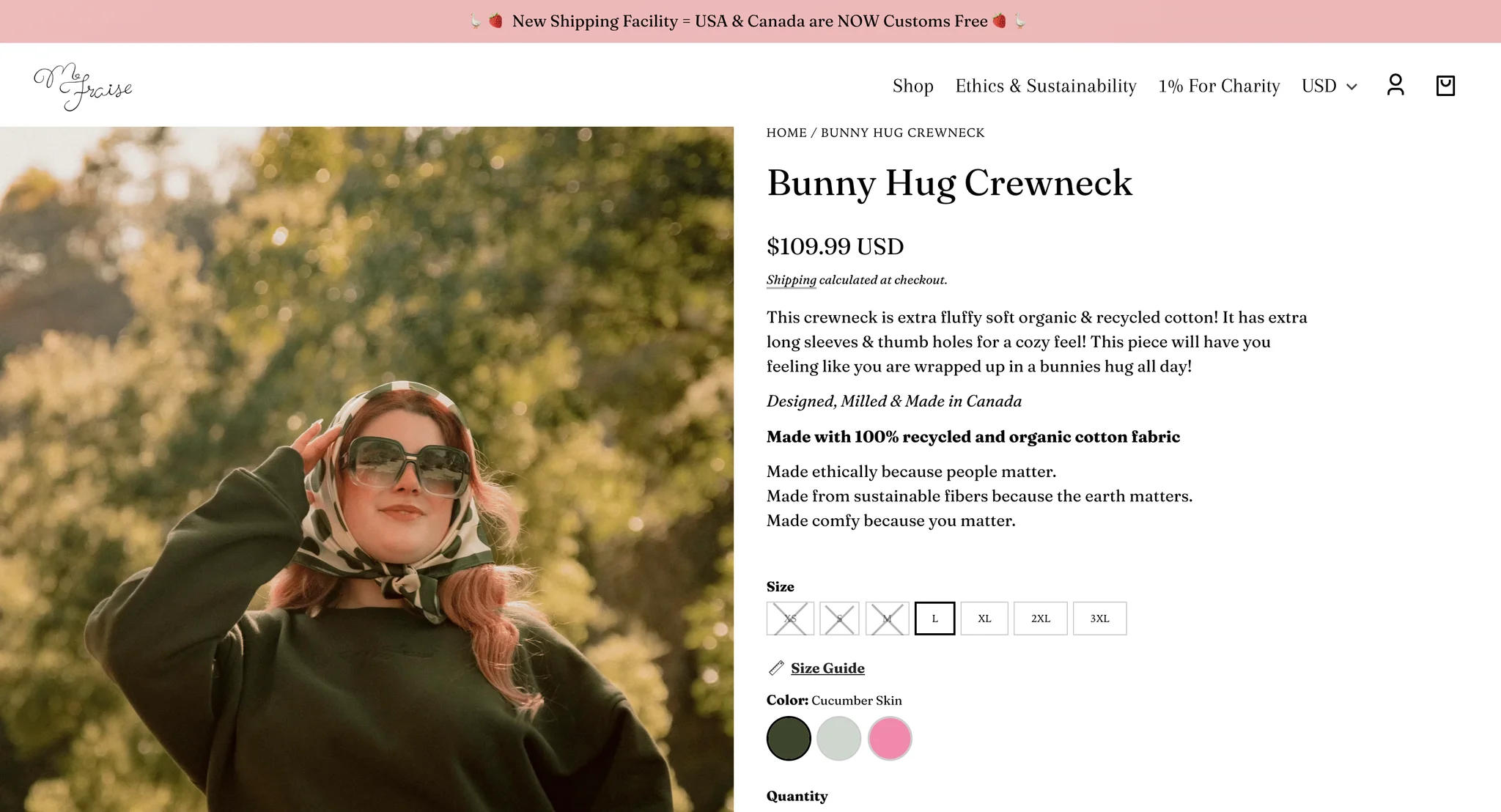This screenshot has width=1501, height=812.
Task: Click the Bunny Hug Crewneck title
Action: coord(949,183)
